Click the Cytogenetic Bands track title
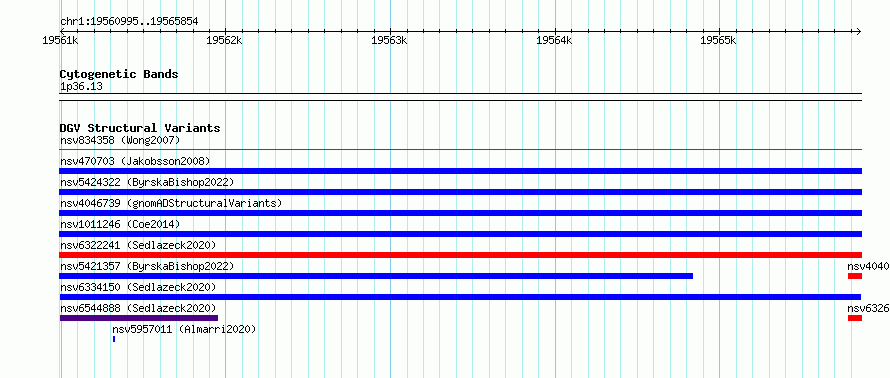890x378 pixels. click(x=119, y=74)
